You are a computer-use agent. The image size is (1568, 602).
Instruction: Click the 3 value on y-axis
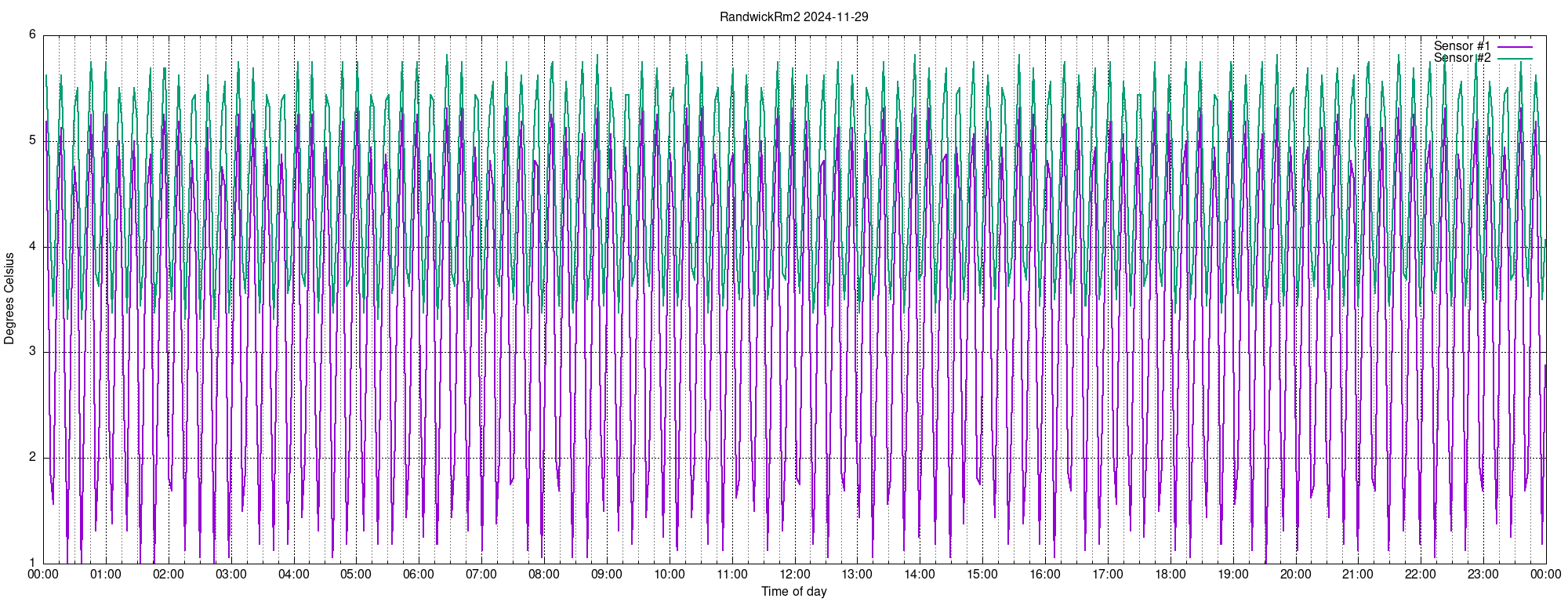tap(33, 351)
